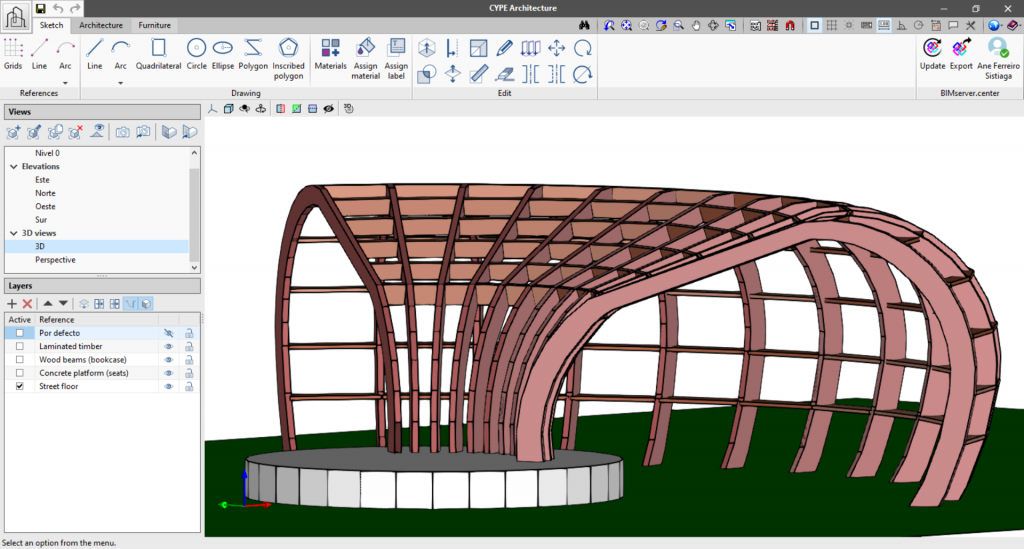Open the Furniture tab
This screenshot has height=549, width=1024.
(x=154, y=25)
